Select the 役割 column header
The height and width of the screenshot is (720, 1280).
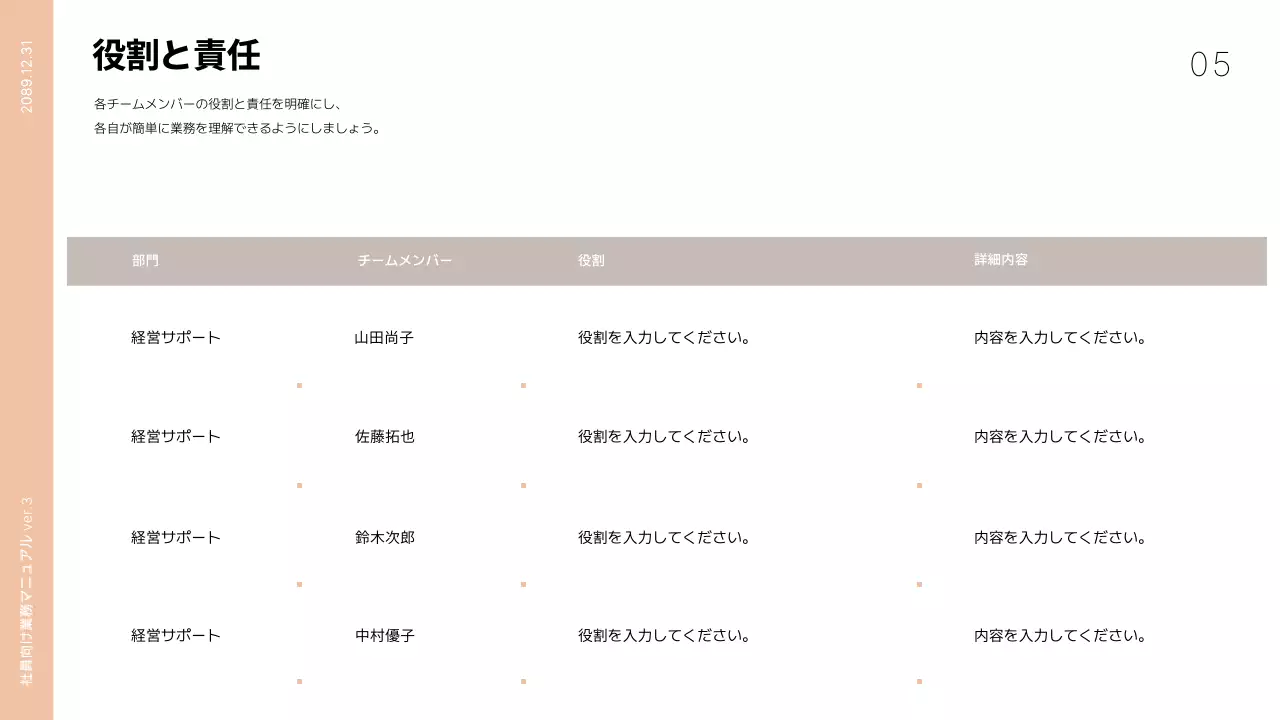tap(591, 261)
